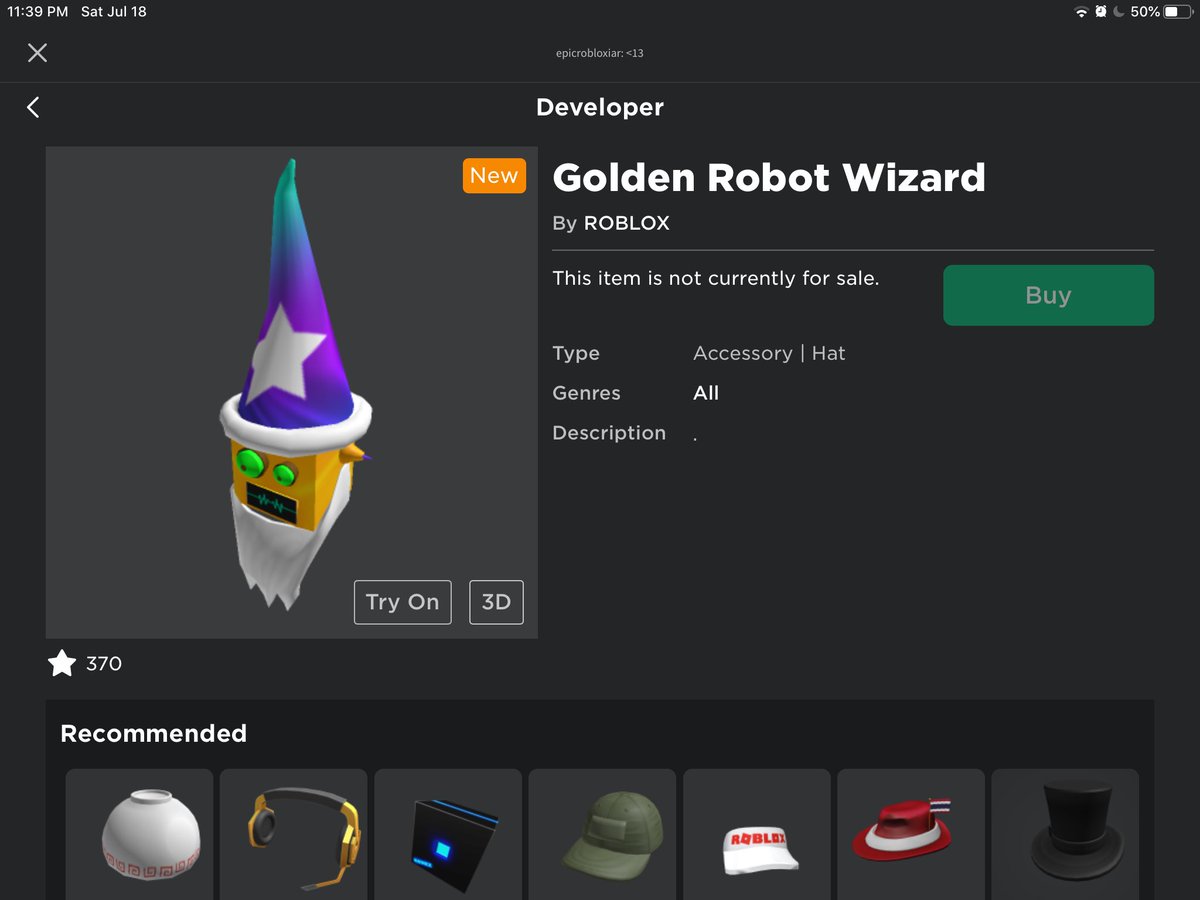Tap the Wi-Fi status icon
Viewport: 1200px width, 900px height.
[x=1081, y=12]
